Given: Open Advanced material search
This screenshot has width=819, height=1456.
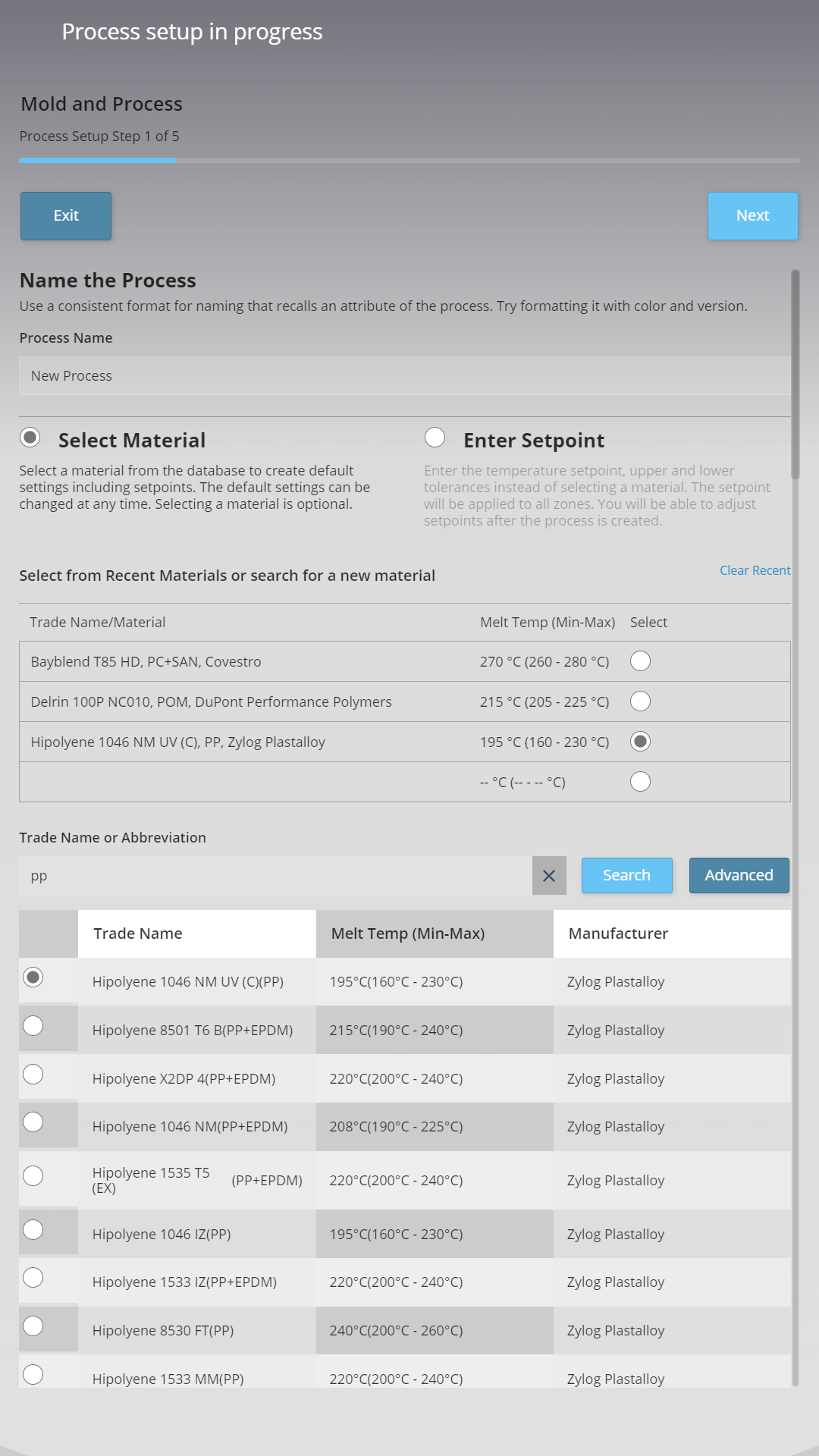Looking at the screenshot, I should [739, 876].
